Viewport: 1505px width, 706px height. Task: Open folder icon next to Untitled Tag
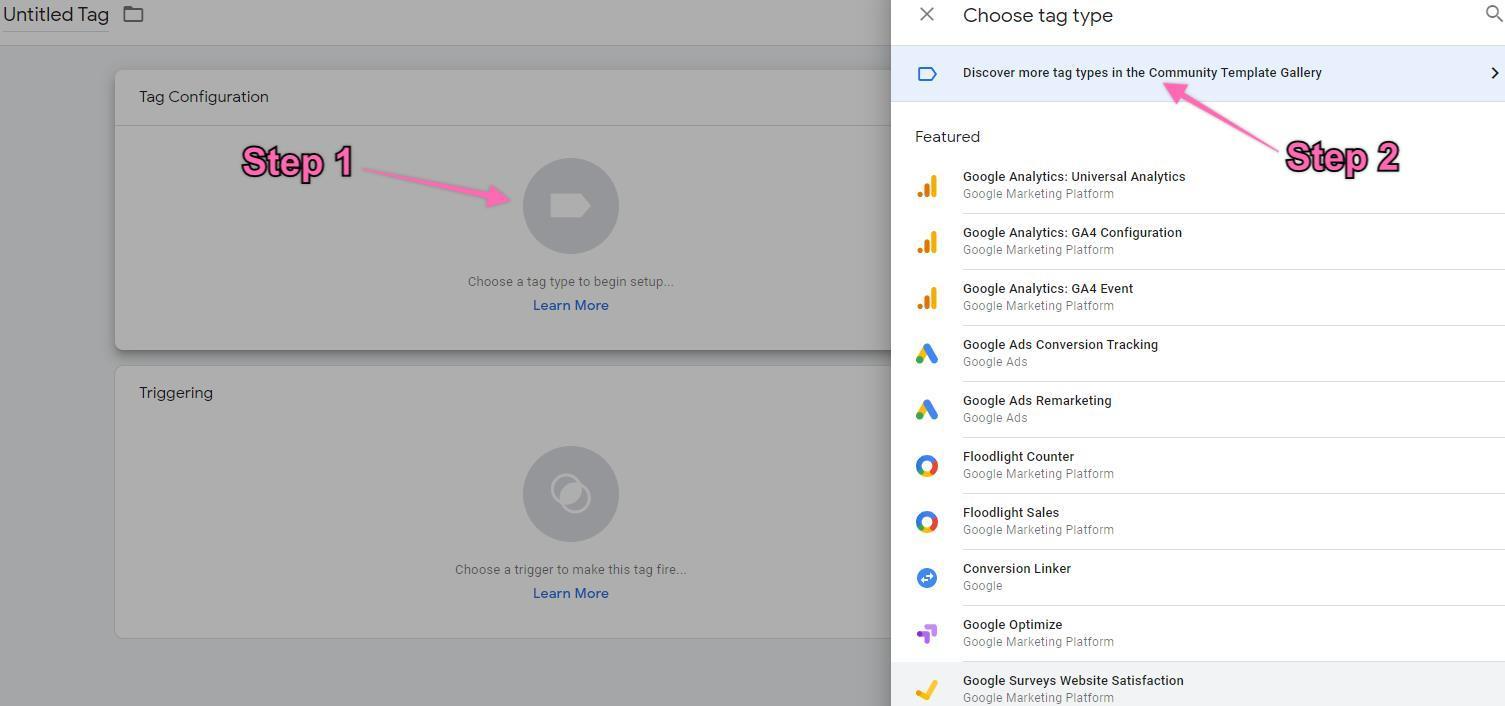(x=133, y=15)
